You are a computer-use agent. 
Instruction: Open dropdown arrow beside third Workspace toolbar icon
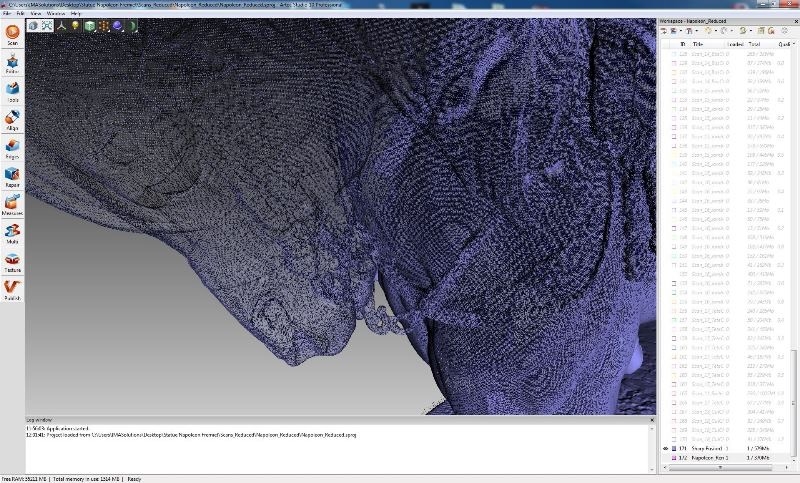696,31
